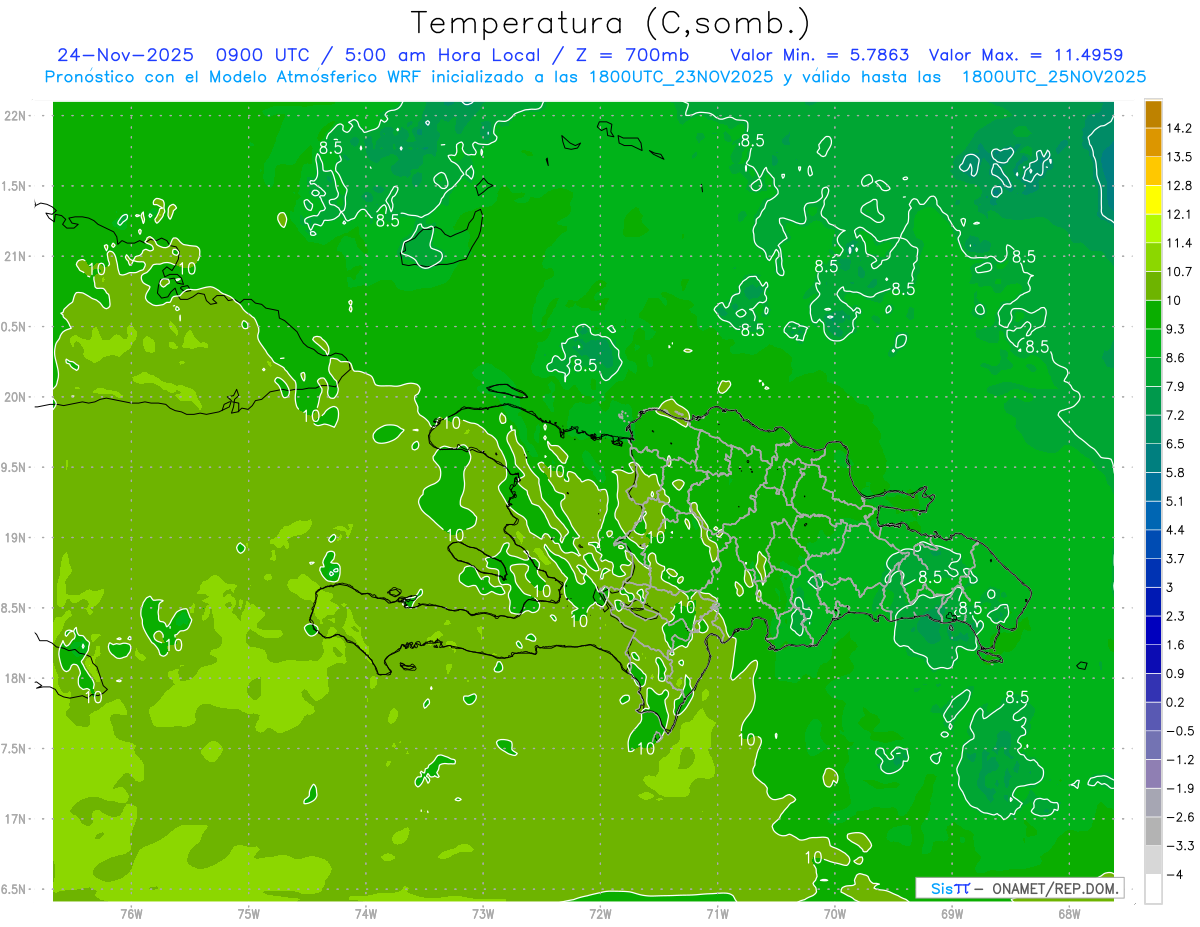Click the 'Temperatura (C,somb.)' chart title

pos(611,22)
